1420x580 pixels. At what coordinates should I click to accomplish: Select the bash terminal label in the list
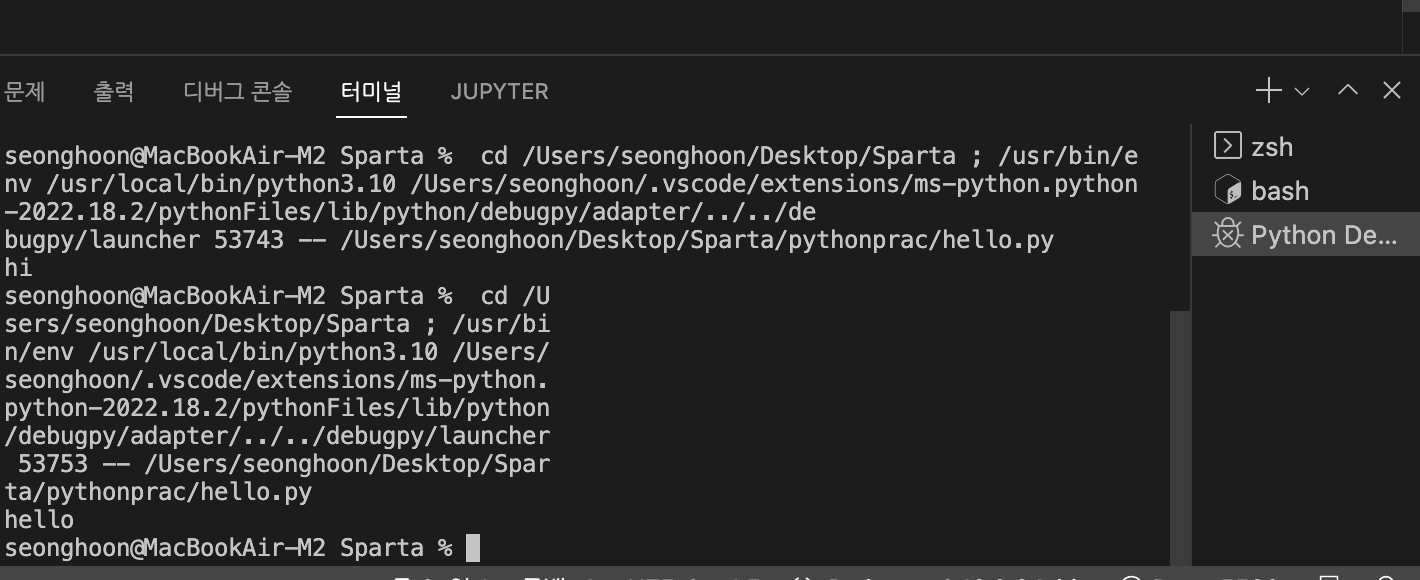1280,191
